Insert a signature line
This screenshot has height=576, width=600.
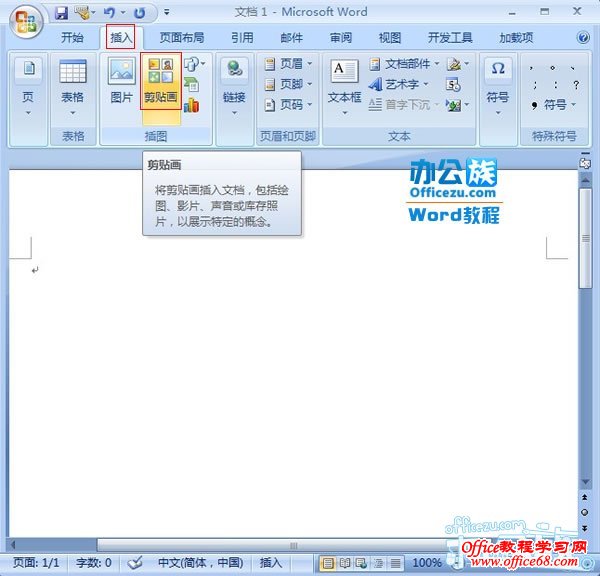(x=458, y=64)
